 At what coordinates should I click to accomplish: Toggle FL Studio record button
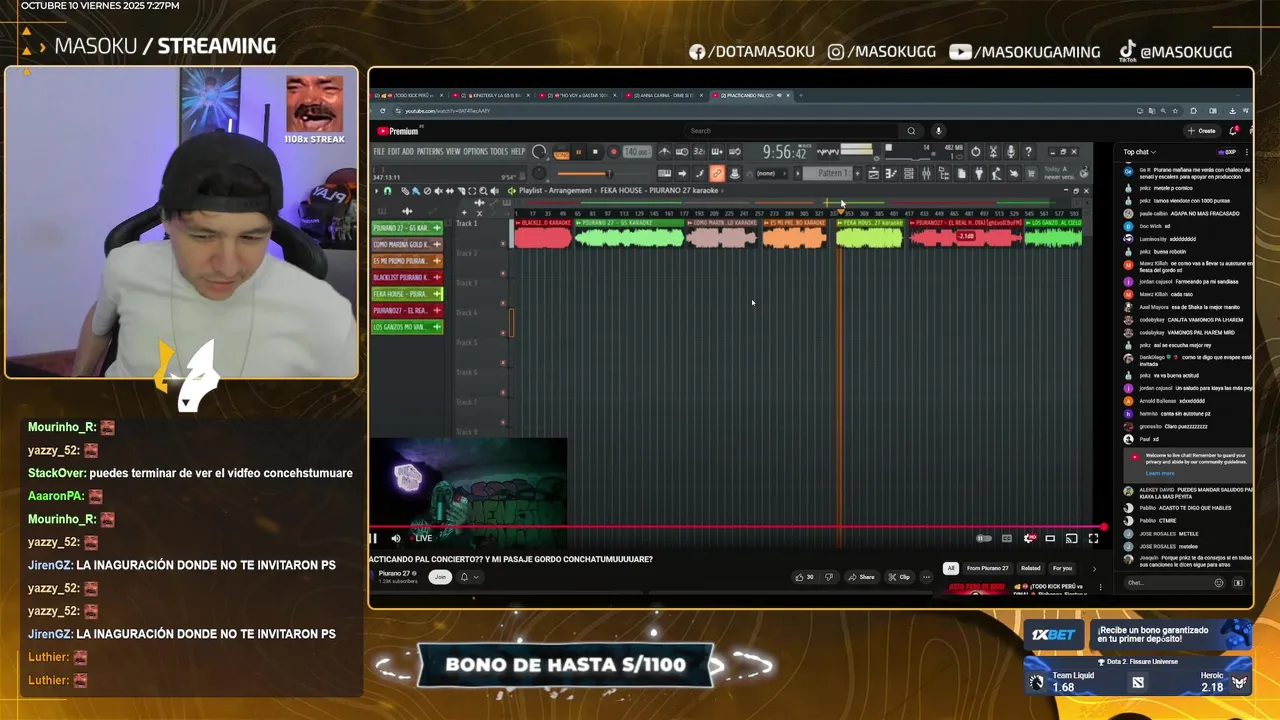pyautogui.click(x=614, y=152)
